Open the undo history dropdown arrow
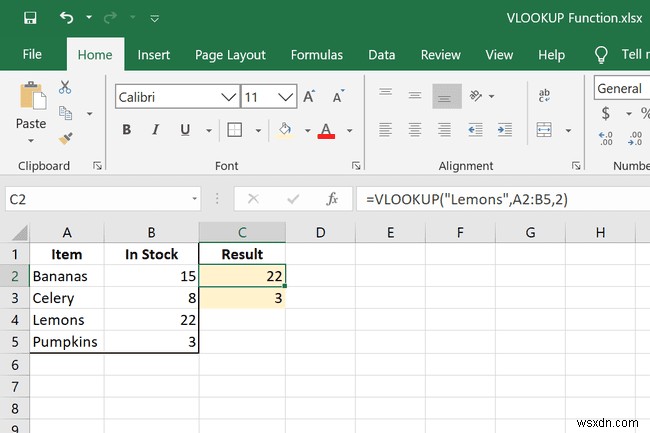This screenshot has height=433, width=650. click(x=89, y=17)
